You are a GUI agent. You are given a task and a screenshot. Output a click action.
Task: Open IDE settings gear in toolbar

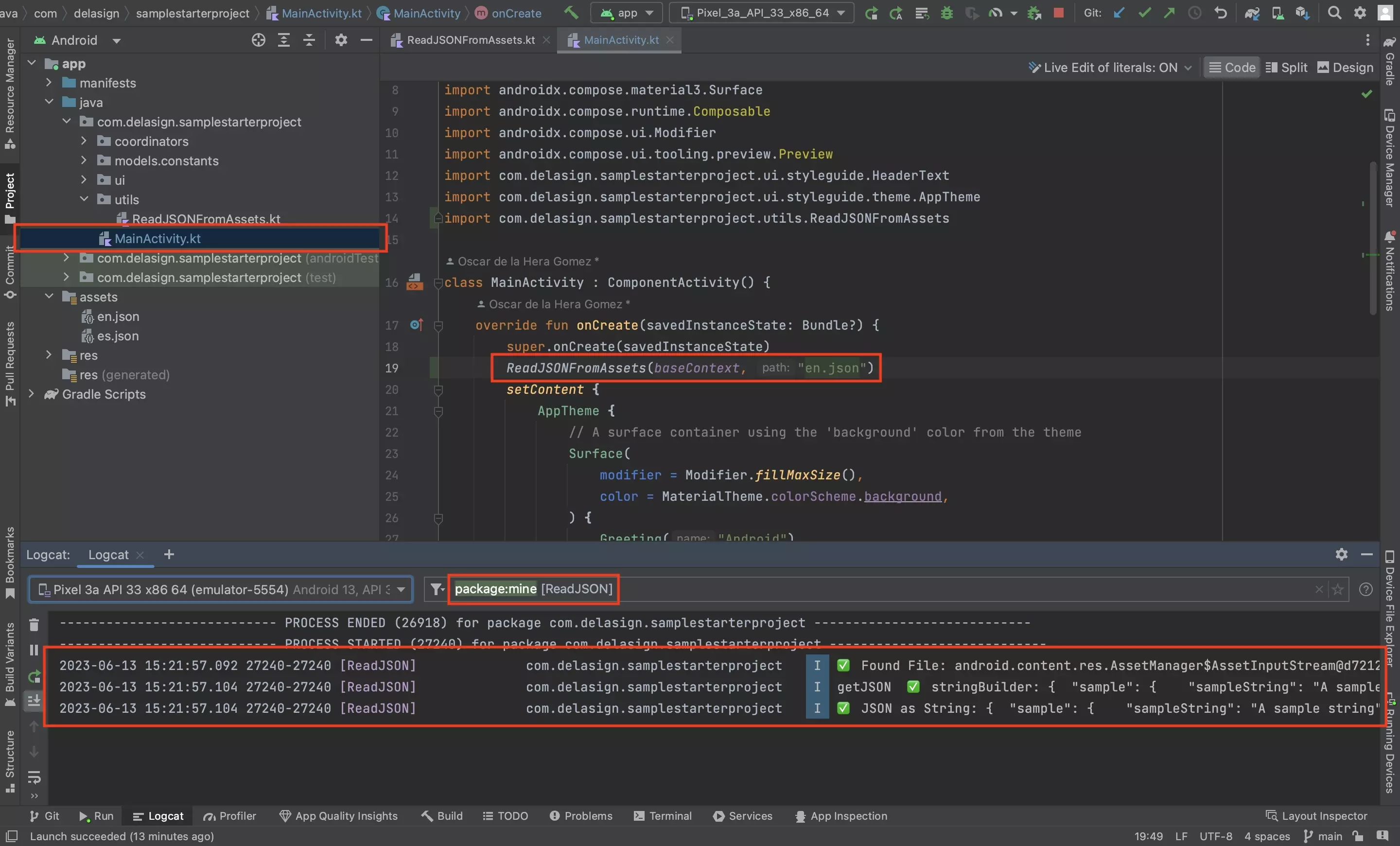click(1360, 13)
